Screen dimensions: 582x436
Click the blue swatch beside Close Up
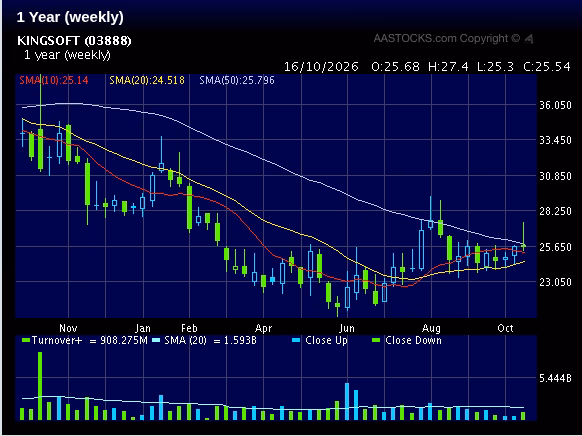296,340
